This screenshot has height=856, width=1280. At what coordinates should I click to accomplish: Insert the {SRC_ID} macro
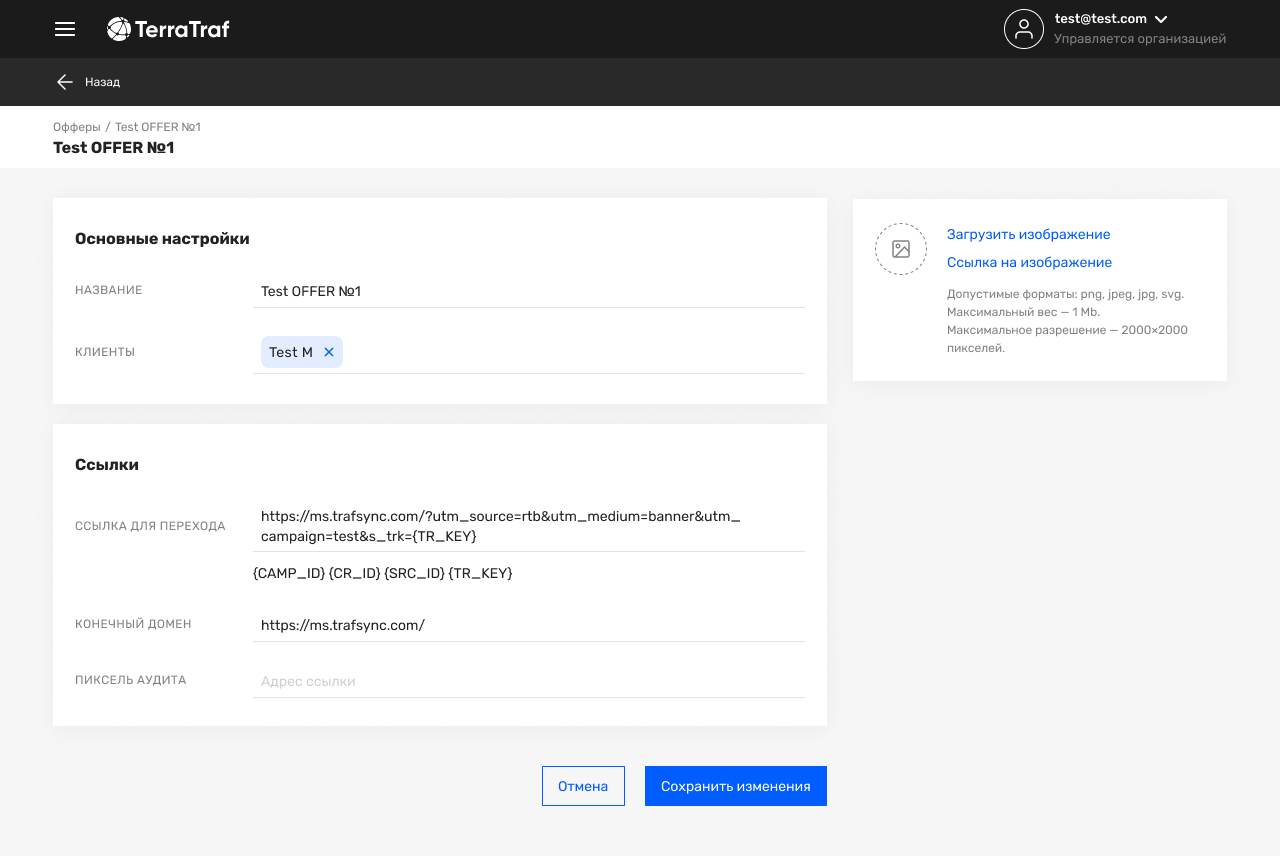(414, 574)
